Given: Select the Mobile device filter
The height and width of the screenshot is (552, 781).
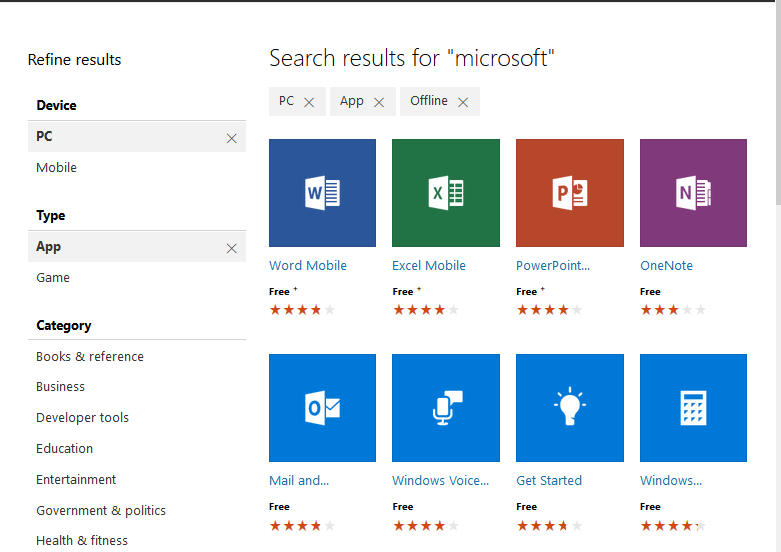Looking at the screenshot, I should (x=56, y=167).
